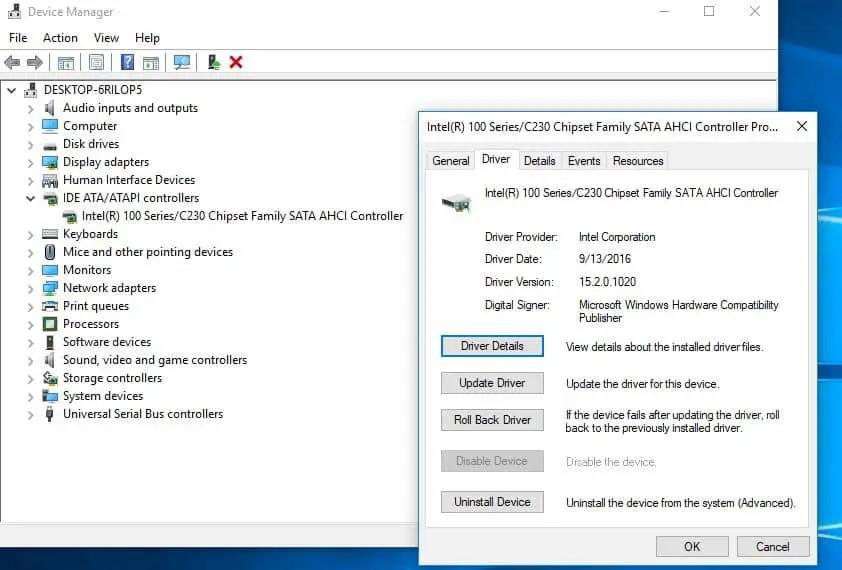The image size is (842, 570).
Task: Select the Software devices tree label
Action: pyautogui.click(x=107, y=342)
